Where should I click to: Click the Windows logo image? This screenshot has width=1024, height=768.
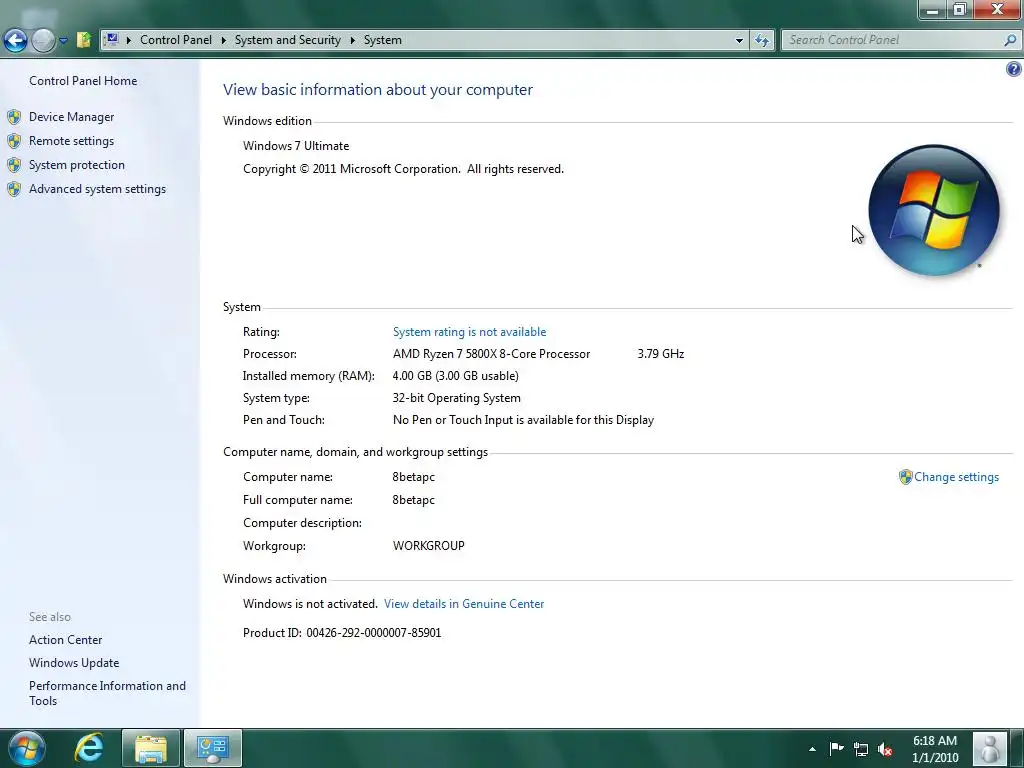click(x=934, y=210)
